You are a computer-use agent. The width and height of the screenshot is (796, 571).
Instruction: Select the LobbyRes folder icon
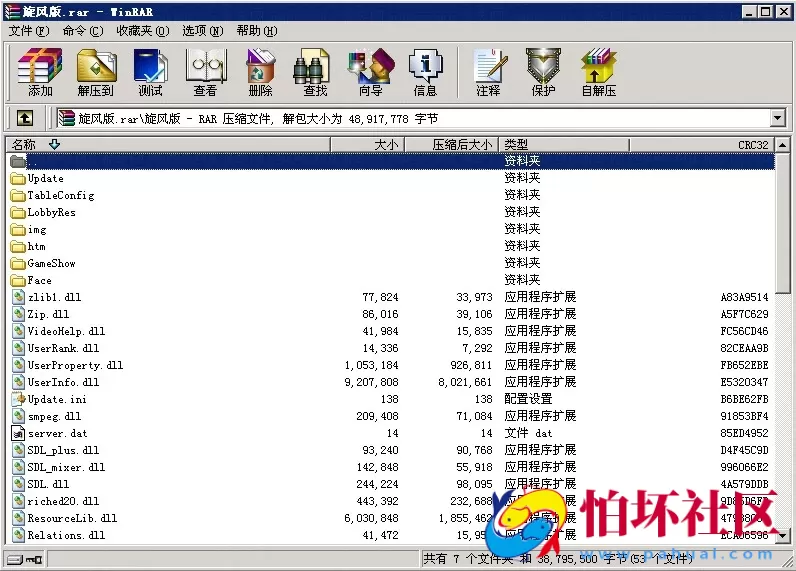18,212
